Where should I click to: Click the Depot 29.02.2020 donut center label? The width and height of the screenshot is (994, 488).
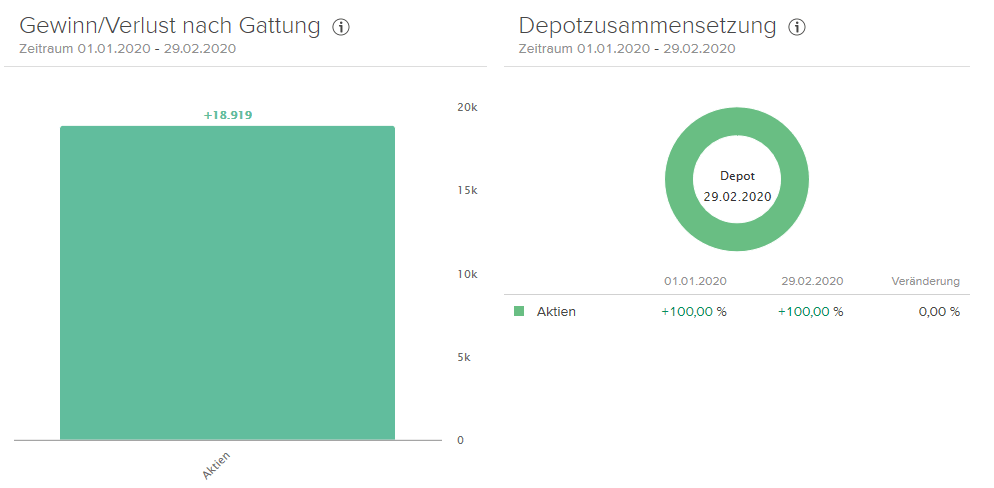click(x=737, y=186)
